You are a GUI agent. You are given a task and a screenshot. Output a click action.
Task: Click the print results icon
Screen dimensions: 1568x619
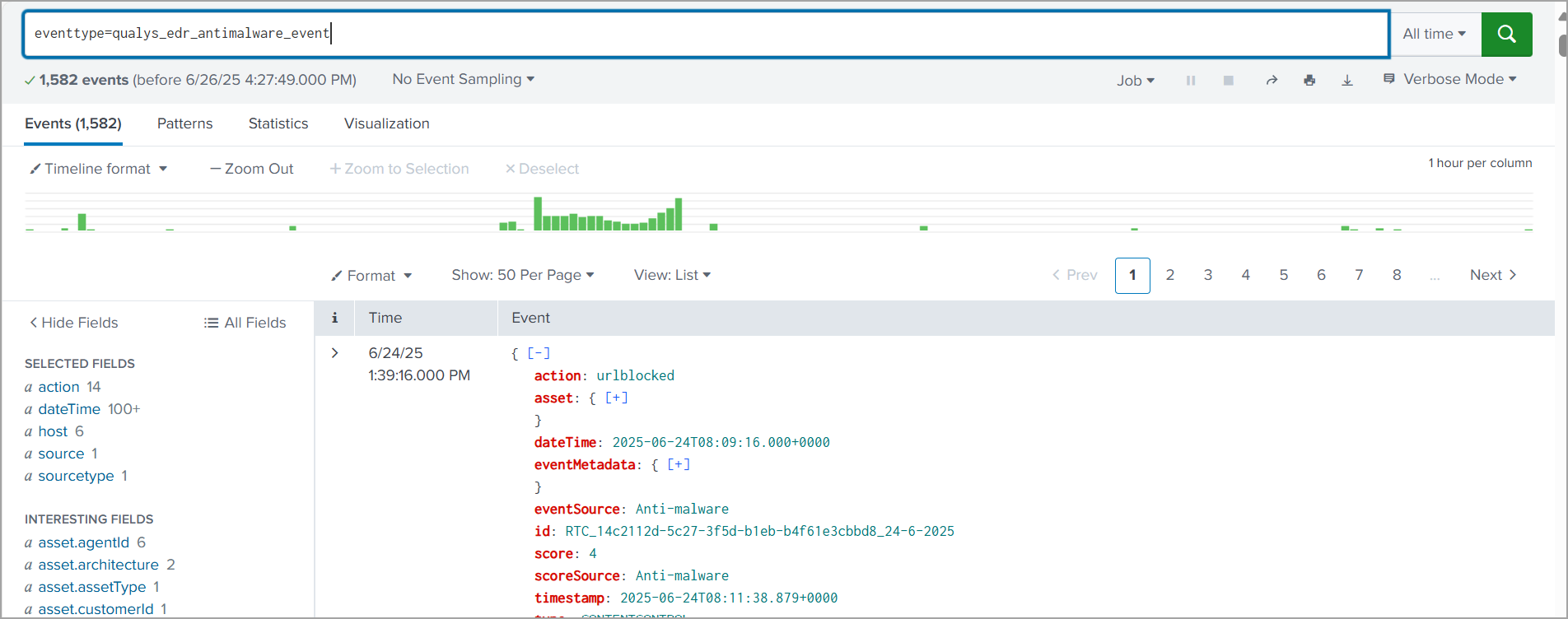coord(1309,81)
